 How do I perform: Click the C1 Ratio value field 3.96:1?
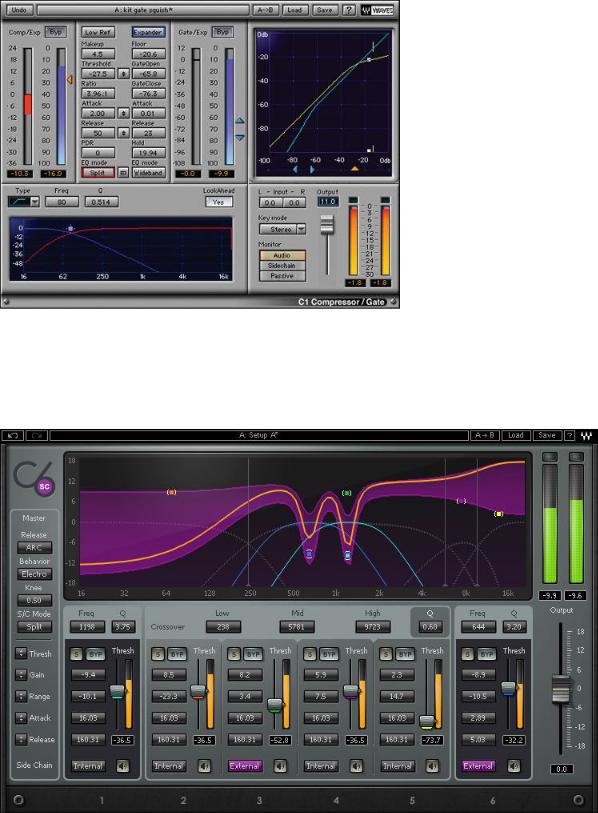point(98,94)
